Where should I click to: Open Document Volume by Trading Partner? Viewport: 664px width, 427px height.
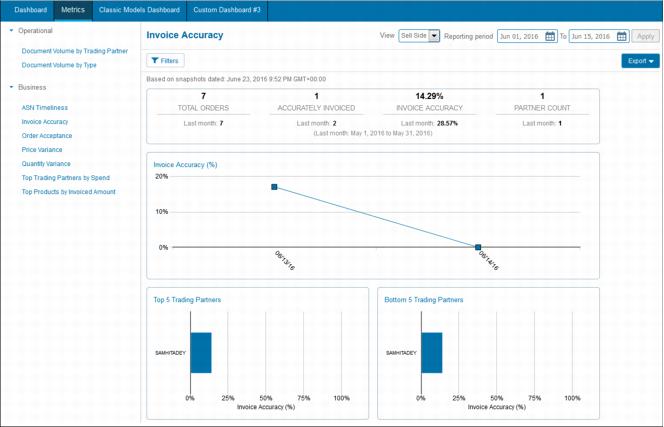75,51
